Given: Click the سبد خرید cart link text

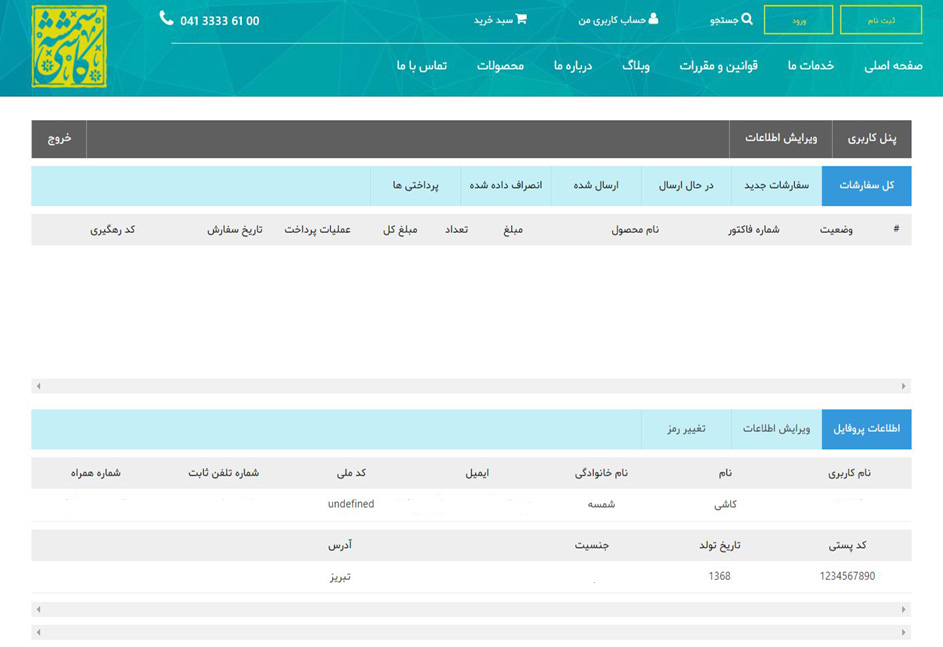Looking at the screenshot, I should (x=493, y=20).
